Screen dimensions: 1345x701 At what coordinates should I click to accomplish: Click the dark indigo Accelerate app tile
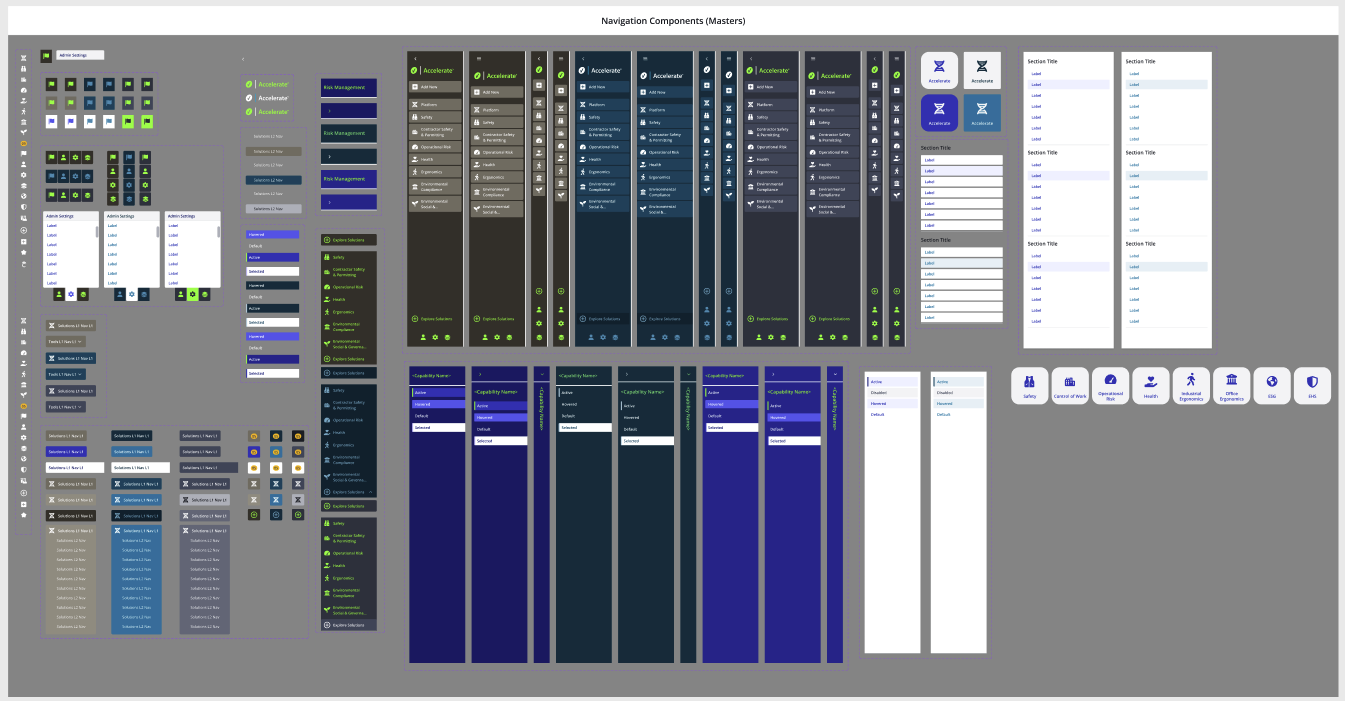939,112
